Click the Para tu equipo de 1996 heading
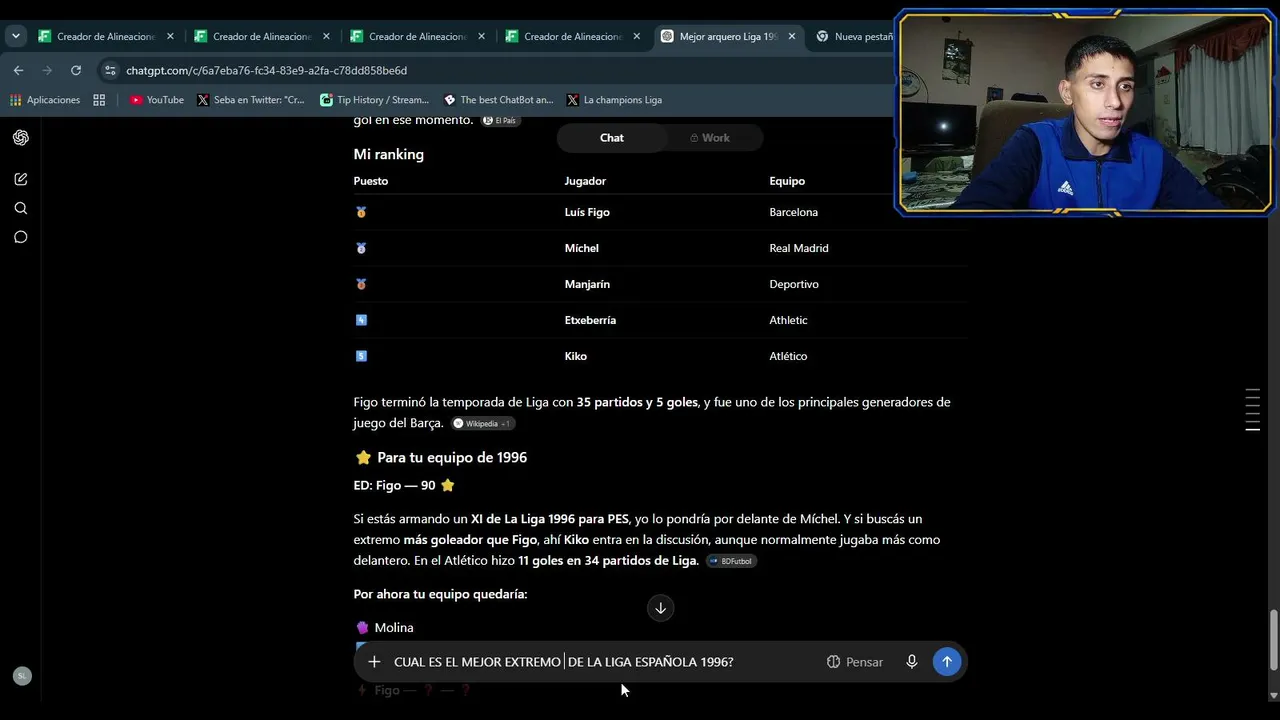1280x720 pixels. pyautogui.click(x=441, y=457)
